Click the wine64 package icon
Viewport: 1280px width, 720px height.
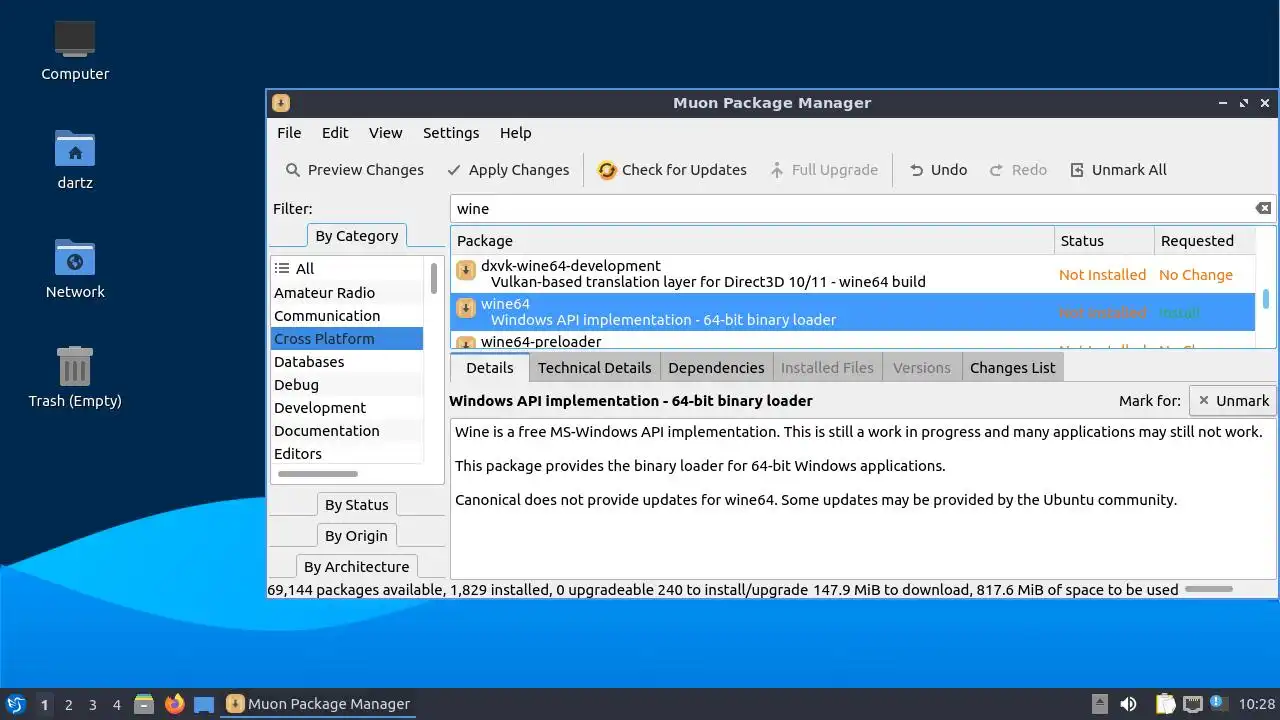pos(465,308)
